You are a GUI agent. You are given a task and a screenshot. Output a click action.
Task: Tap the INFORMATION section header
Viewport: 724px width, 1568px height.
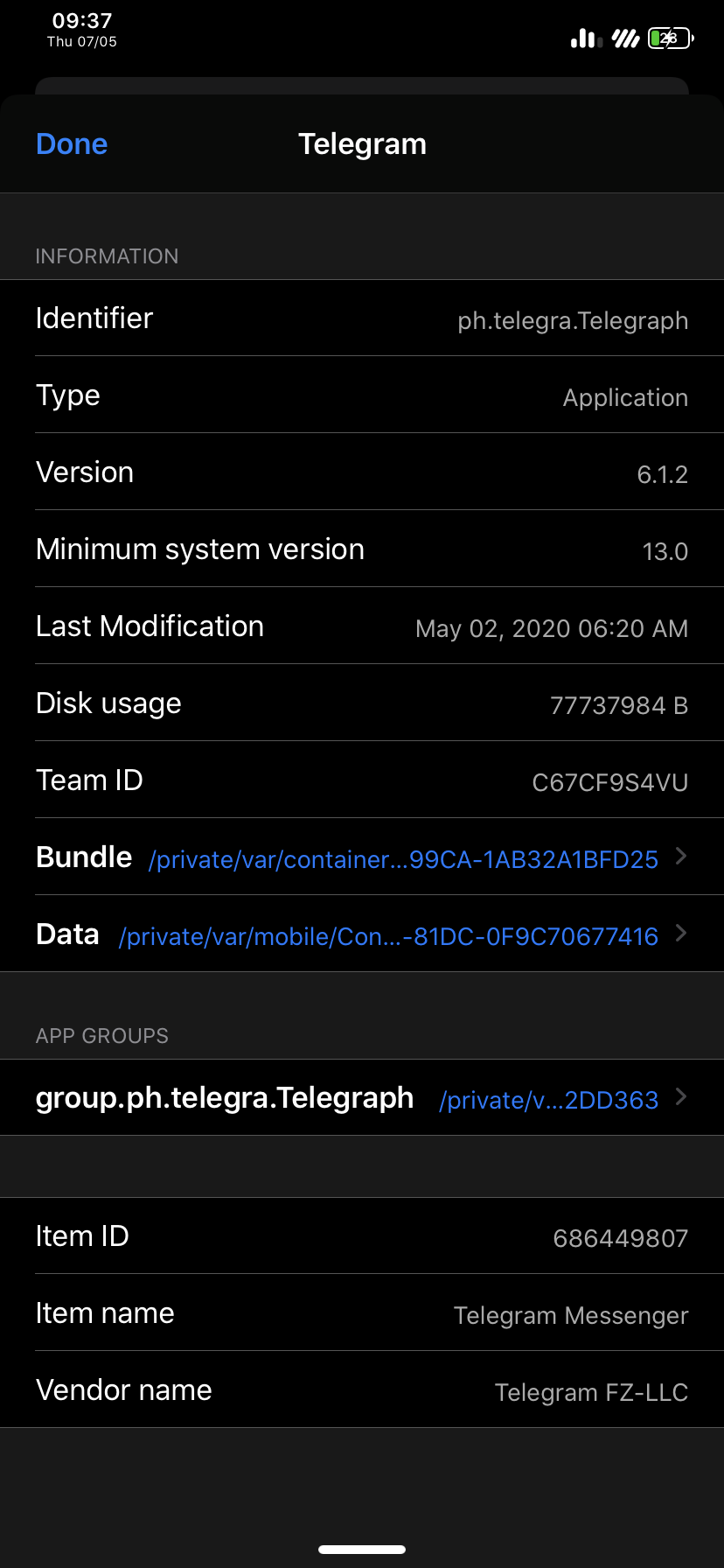click(x=107, y=256)
